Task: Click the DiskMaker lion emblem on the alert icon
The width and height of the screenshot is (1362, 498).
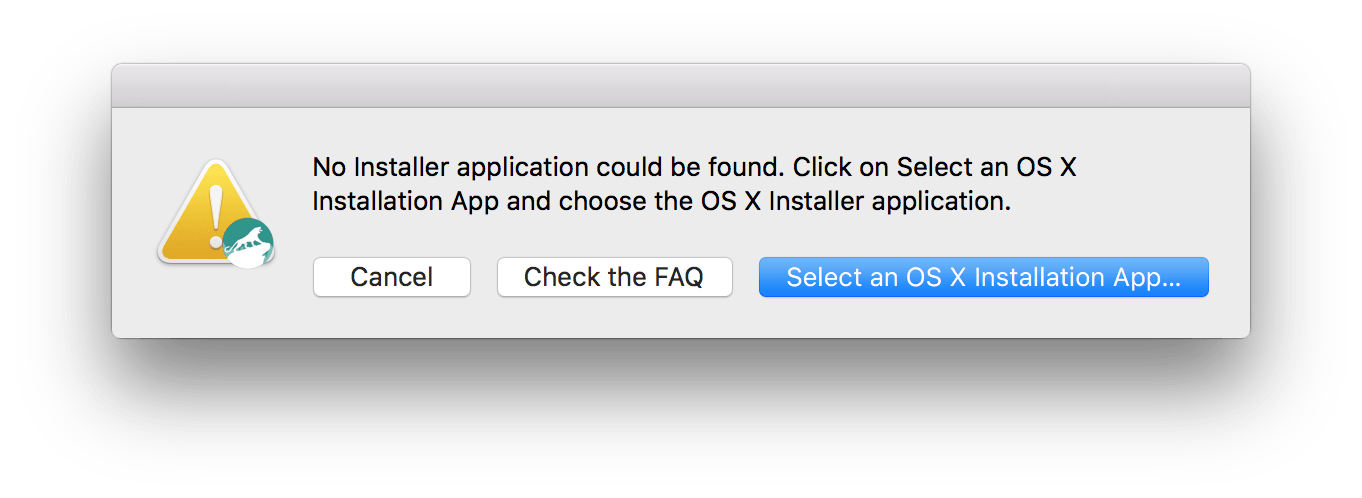Action: 248,243
